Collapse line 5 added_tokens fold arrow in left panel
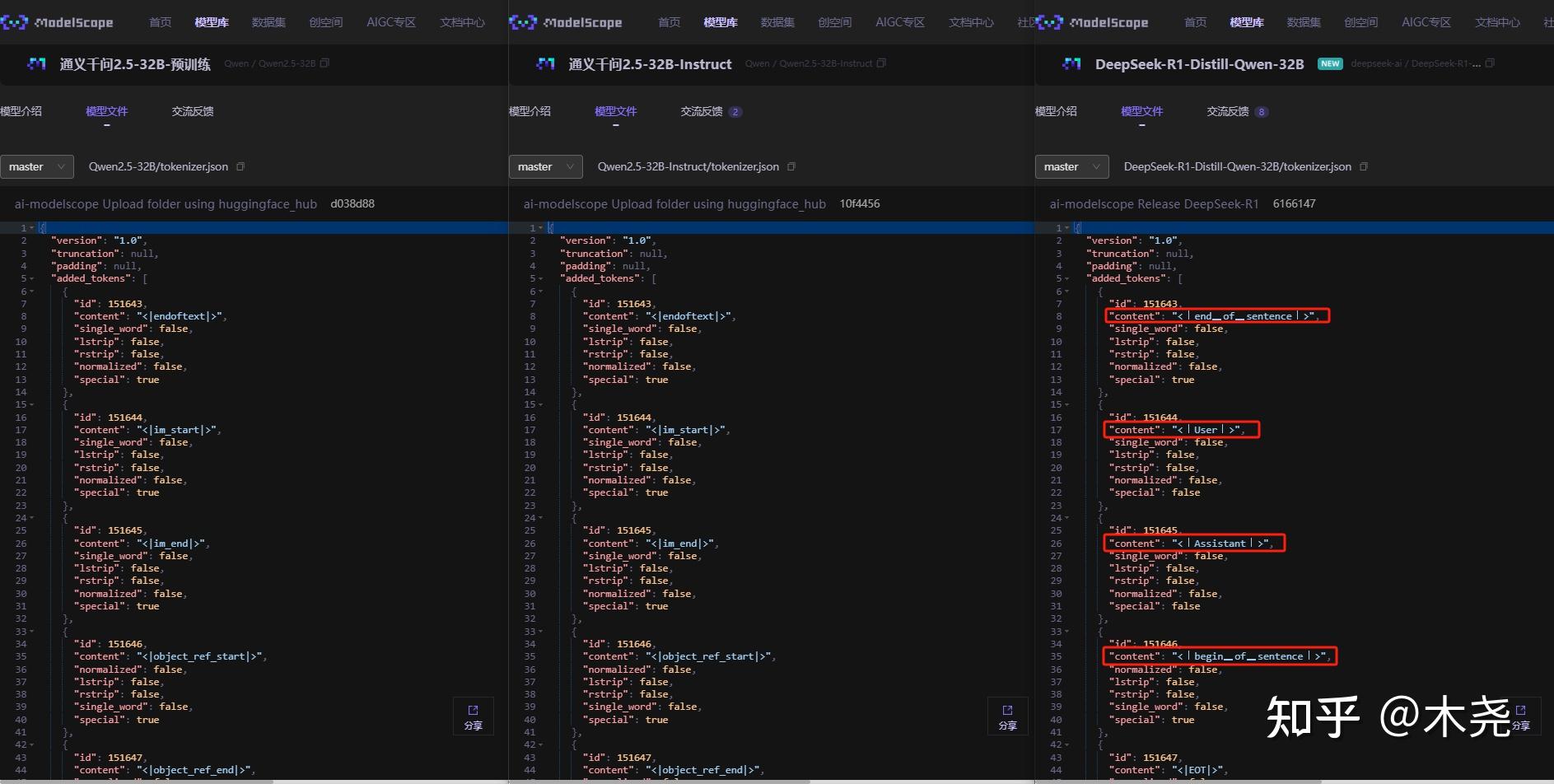1554x784 pixels. click(x=32, y=279)
